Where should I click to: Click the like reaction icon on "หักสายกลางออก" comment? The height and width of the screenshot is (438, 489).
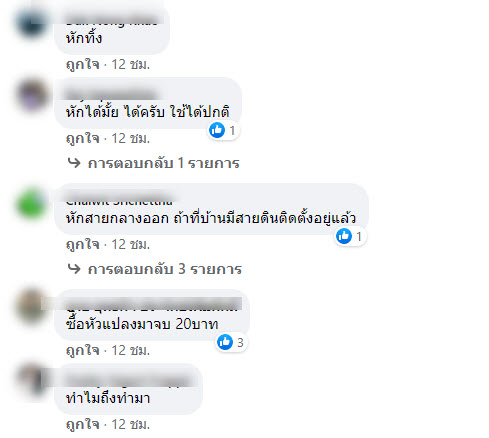(344, 236)
